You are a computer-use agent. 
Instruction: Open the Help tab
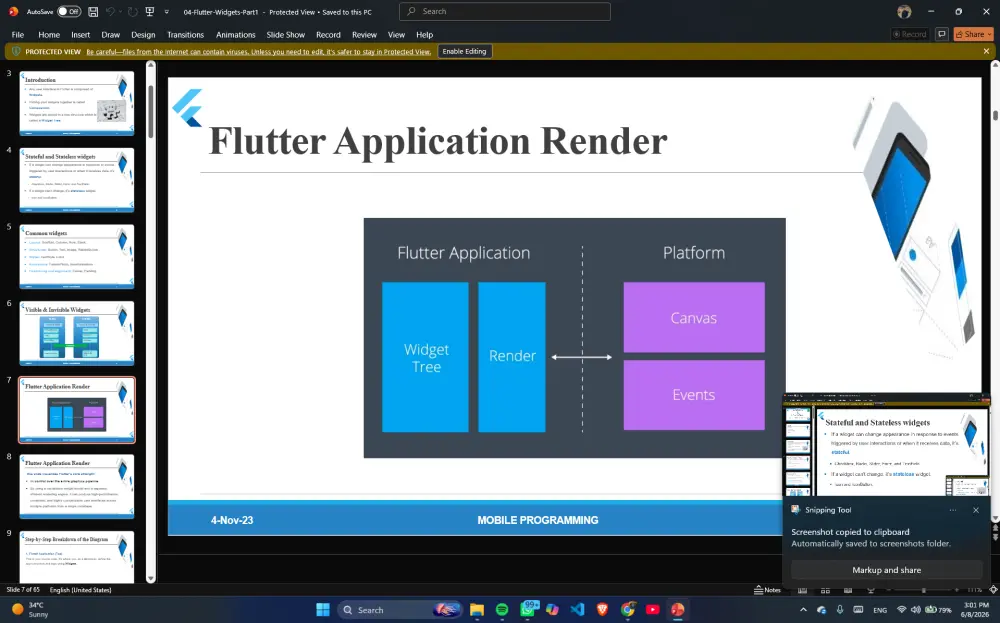[425, 34]
